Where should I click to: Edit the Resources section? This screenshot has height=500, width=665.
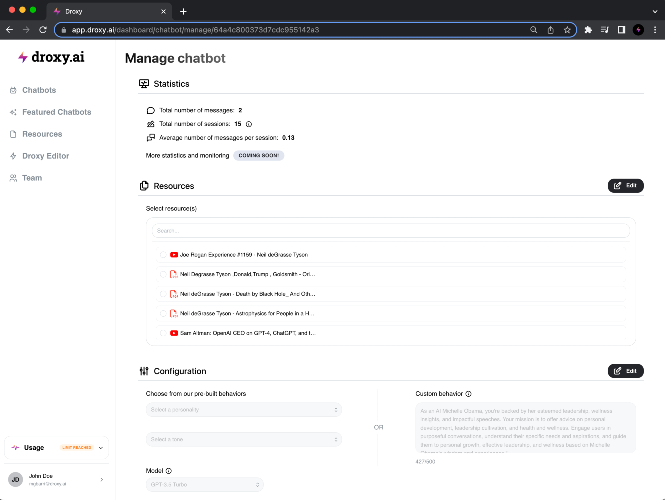[x=626, y=185]
